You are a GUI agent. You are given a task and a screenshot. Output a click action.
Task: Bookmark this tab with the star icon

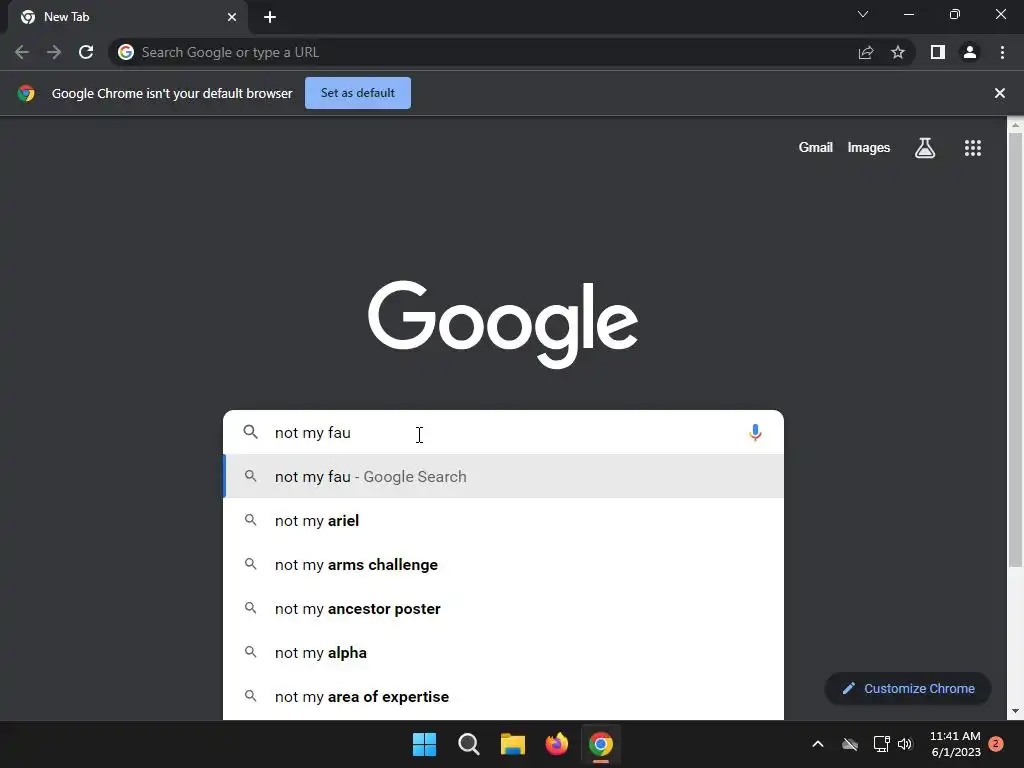tap(898, 52)
